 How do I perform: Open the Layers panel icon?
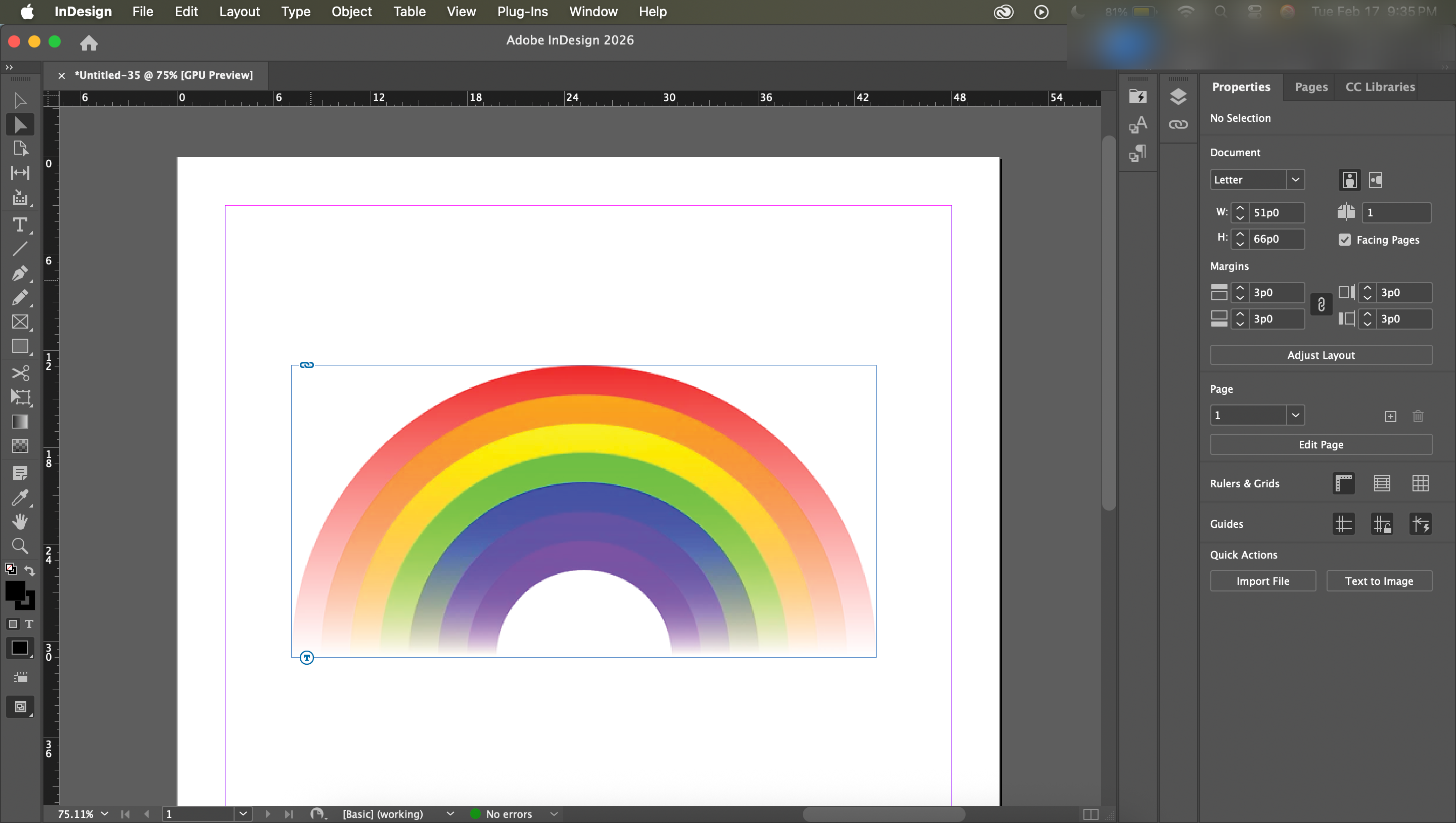coord(1178,97)
